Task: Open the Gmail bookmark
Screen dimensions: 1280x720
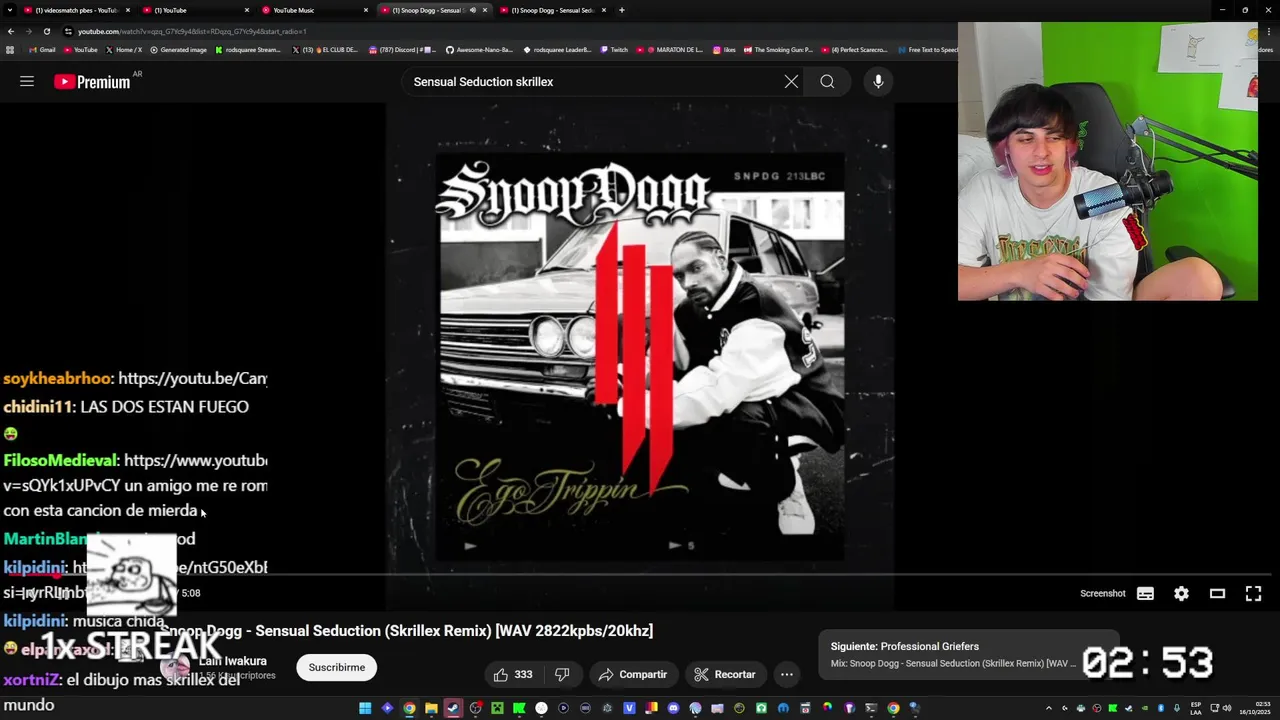Action: coord(42,50)
